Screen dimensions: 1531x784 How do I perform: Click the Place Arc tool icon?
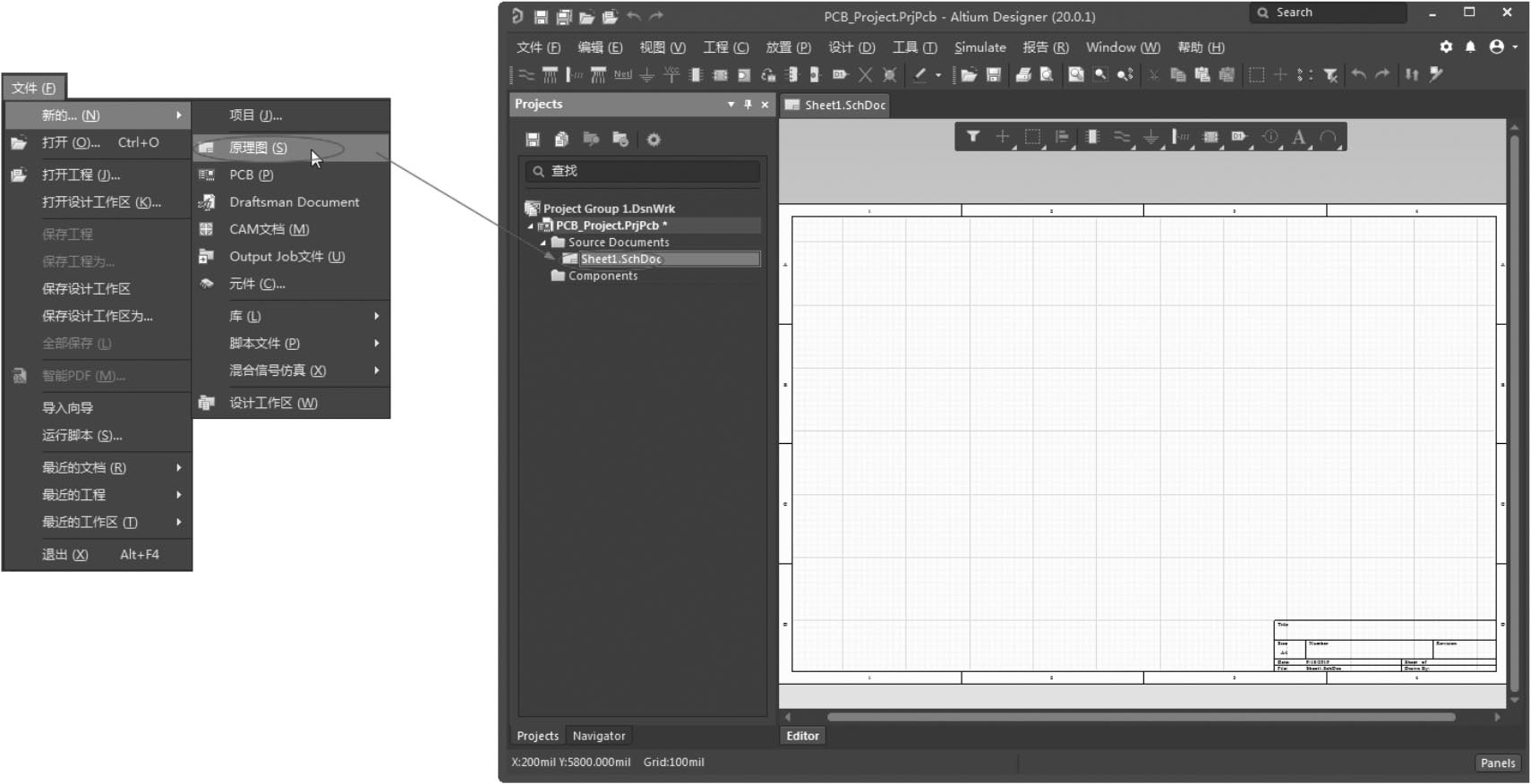click(x=1328, y=137)
